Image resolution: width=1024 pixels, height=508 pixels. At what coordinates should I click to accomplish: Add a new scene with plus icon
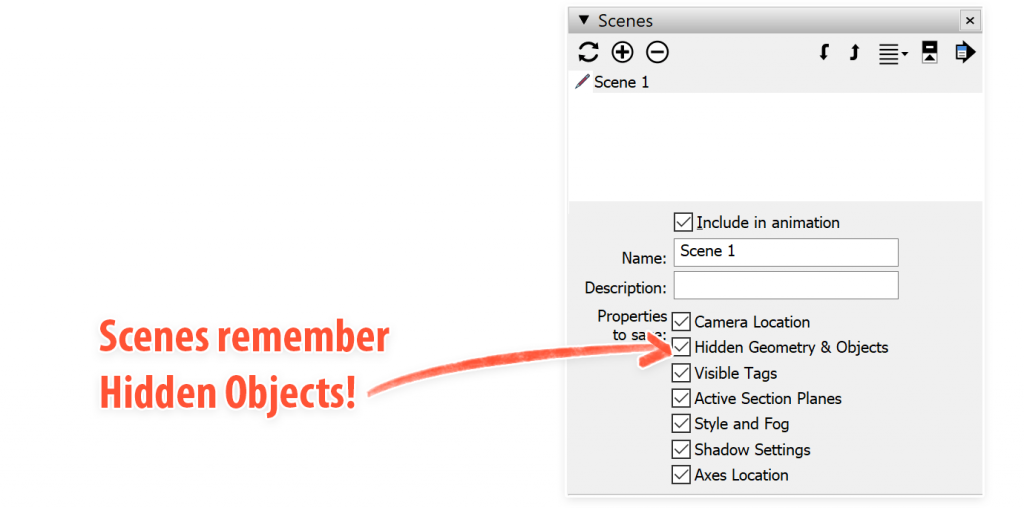(x=622, y=53)
